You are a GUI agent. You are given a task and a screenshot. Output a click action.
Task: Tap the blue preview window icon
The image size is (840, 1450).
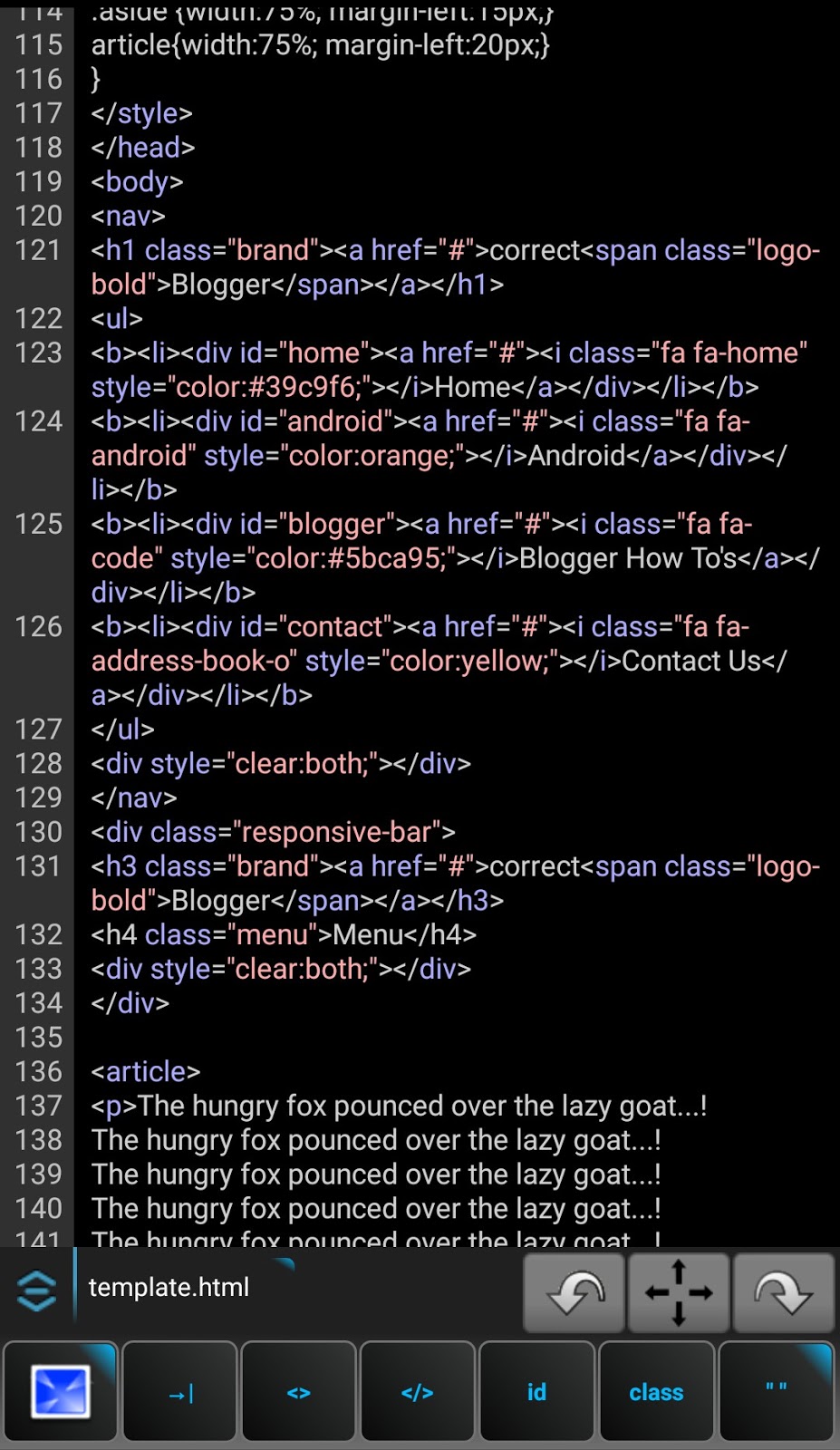pos(61,1391)
